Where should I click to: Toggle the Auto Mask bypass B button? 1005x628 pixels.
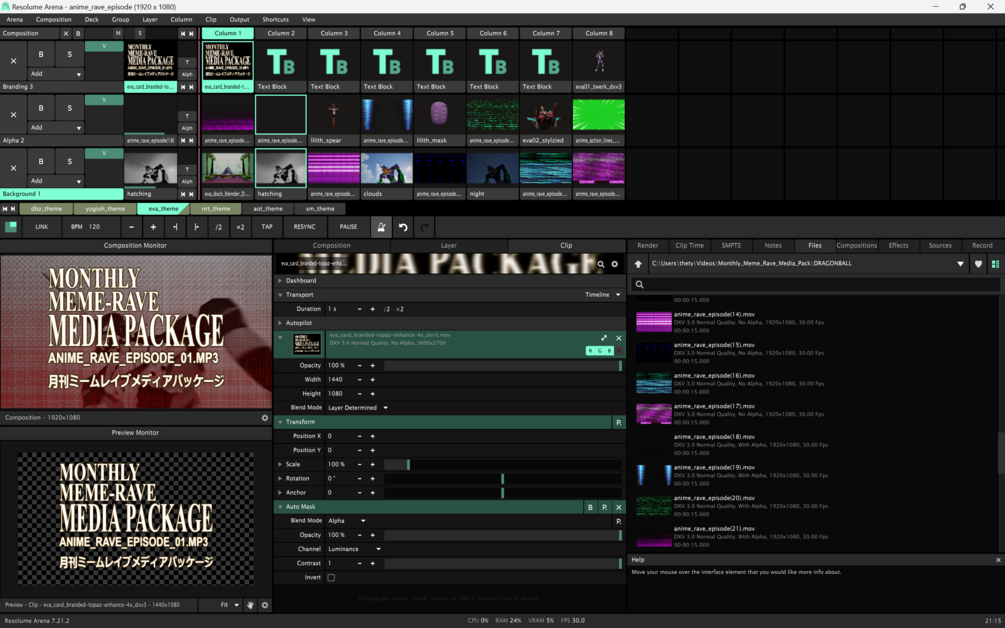point(590,507)
